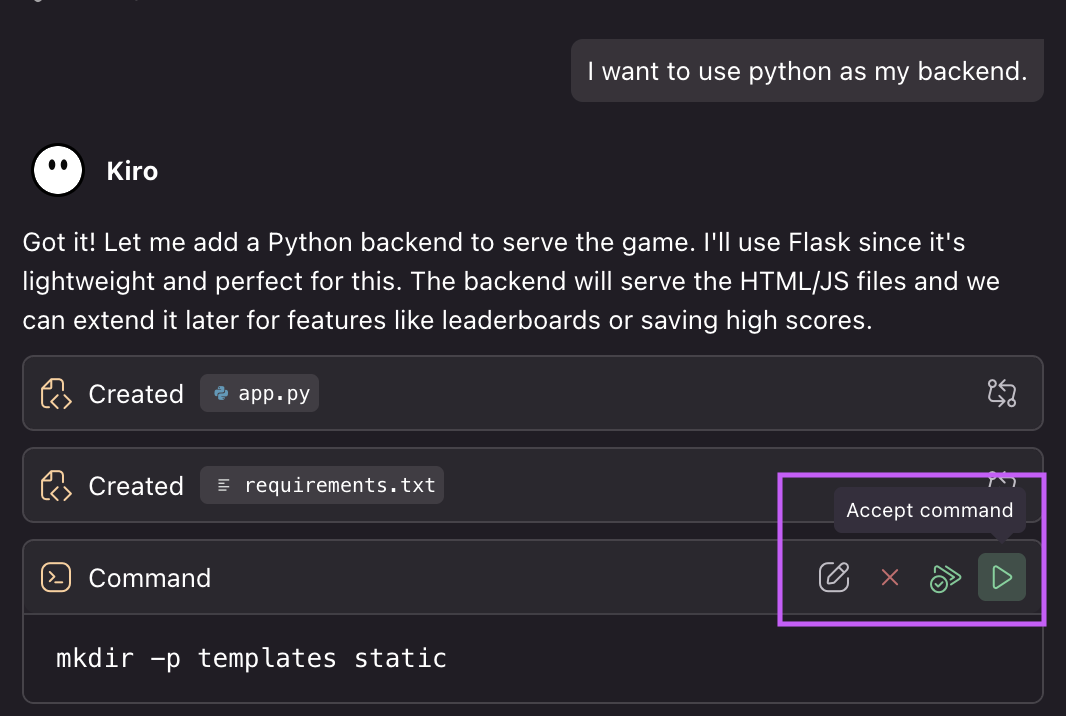Click the Kiro ghost avatar
Viewport: 1066px width, 716px height.
tap(58, 171)
